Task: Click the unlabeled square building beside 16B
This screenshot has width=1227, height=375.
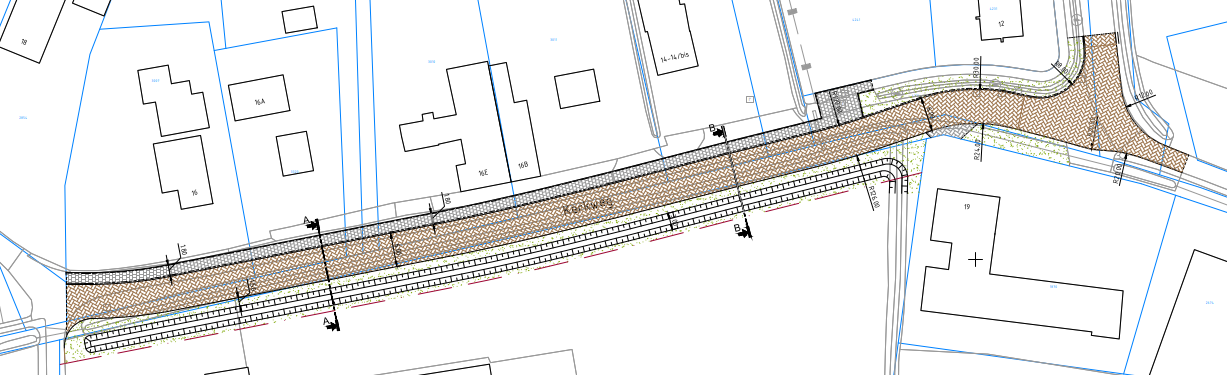Action: pos(576,90)
